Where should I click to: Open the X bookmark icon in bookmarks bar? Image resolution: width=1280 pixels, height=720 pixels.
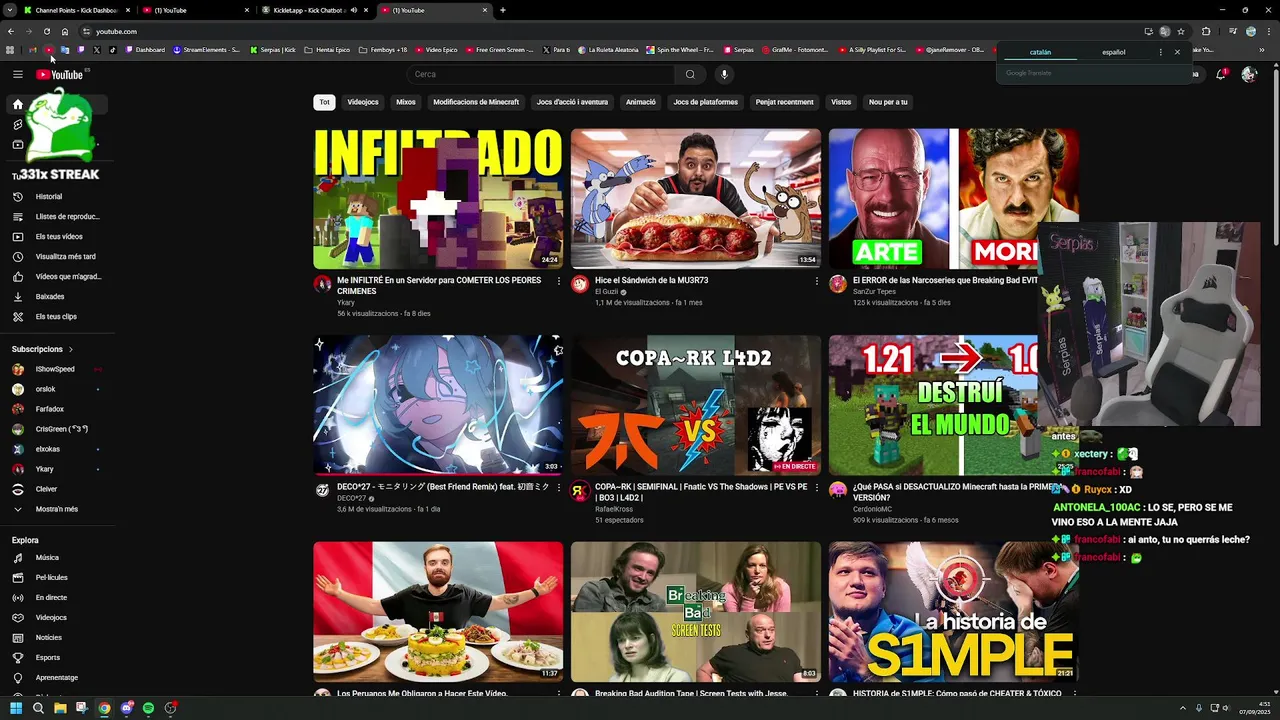click(x=96, y=49)
